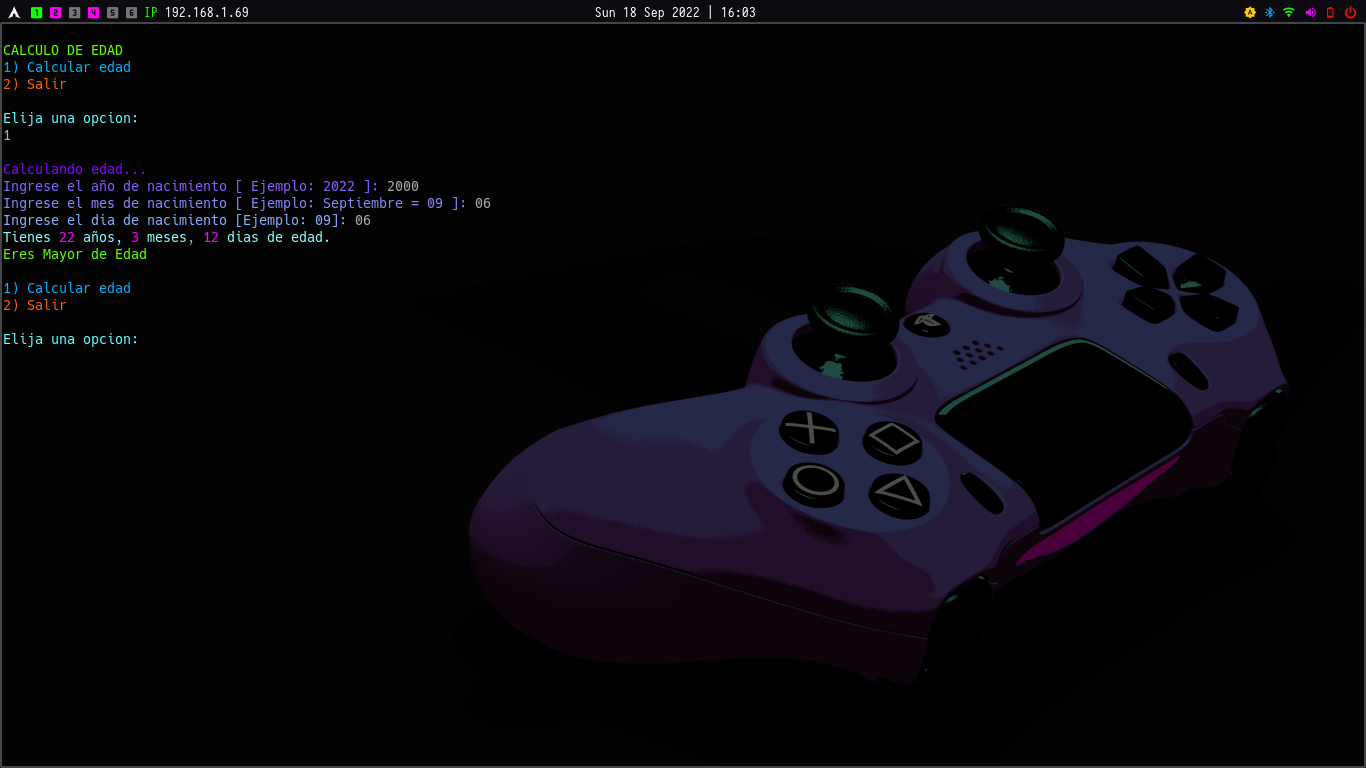This screenshot has width=1366, height=768.
Task: Open the yellow auto-brightness indicator
Action: (1250, 13)
